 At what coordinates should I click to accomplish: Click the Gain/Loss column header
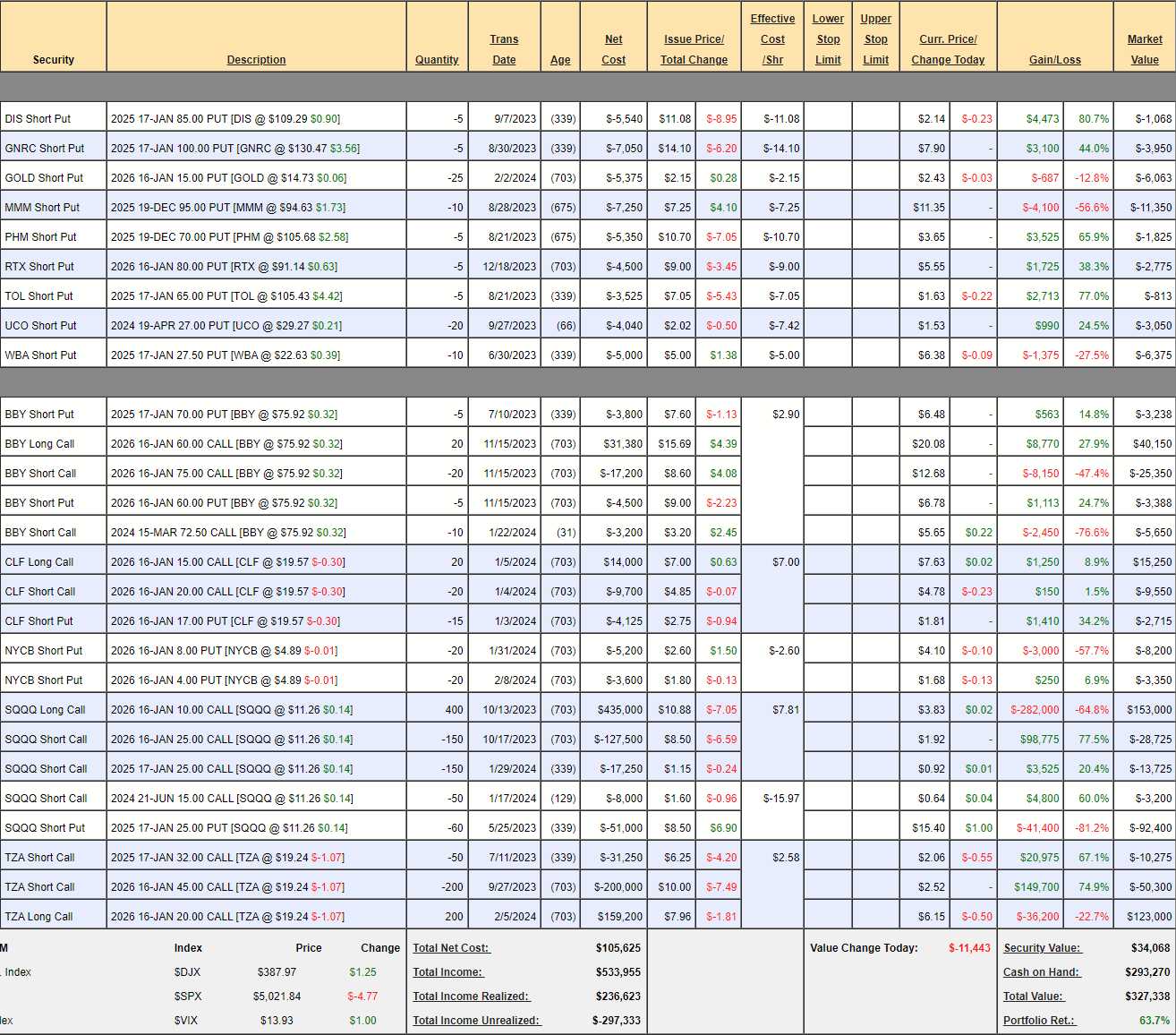pyautogui.click(x=1054, y=60)
